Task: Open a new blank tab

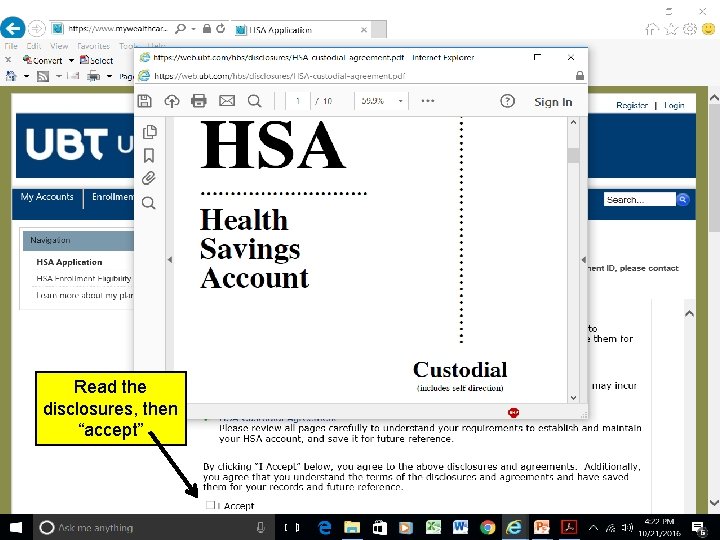Action: [379, 30]
